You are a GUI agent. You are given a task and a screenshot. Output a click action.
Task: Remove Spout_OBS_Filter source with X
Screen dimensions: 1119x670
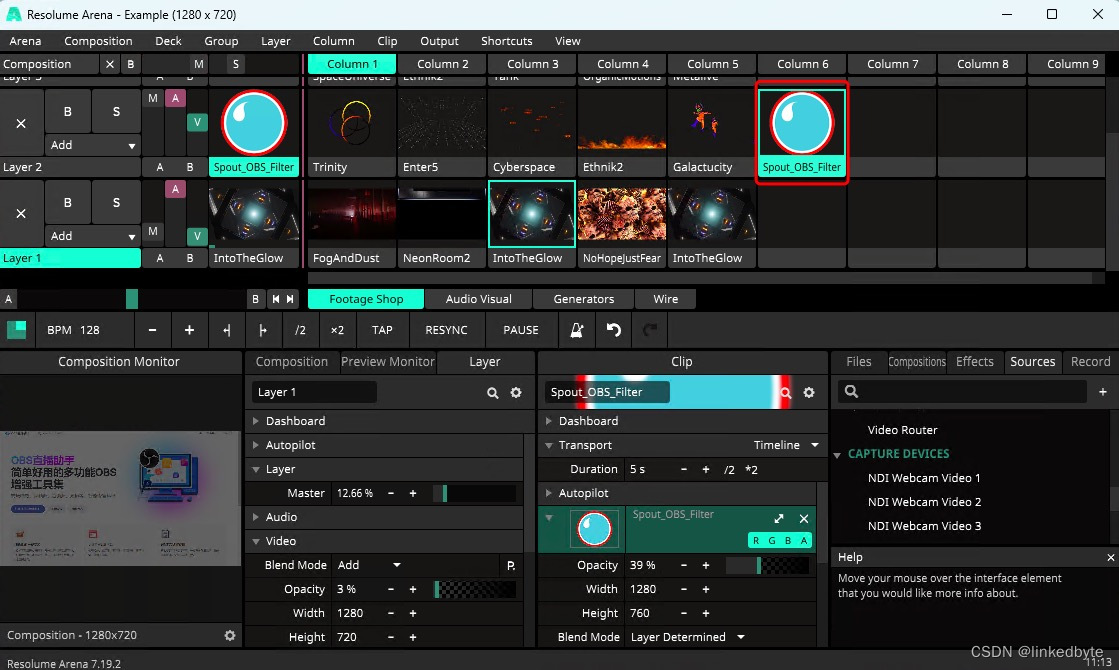point(804,519)
